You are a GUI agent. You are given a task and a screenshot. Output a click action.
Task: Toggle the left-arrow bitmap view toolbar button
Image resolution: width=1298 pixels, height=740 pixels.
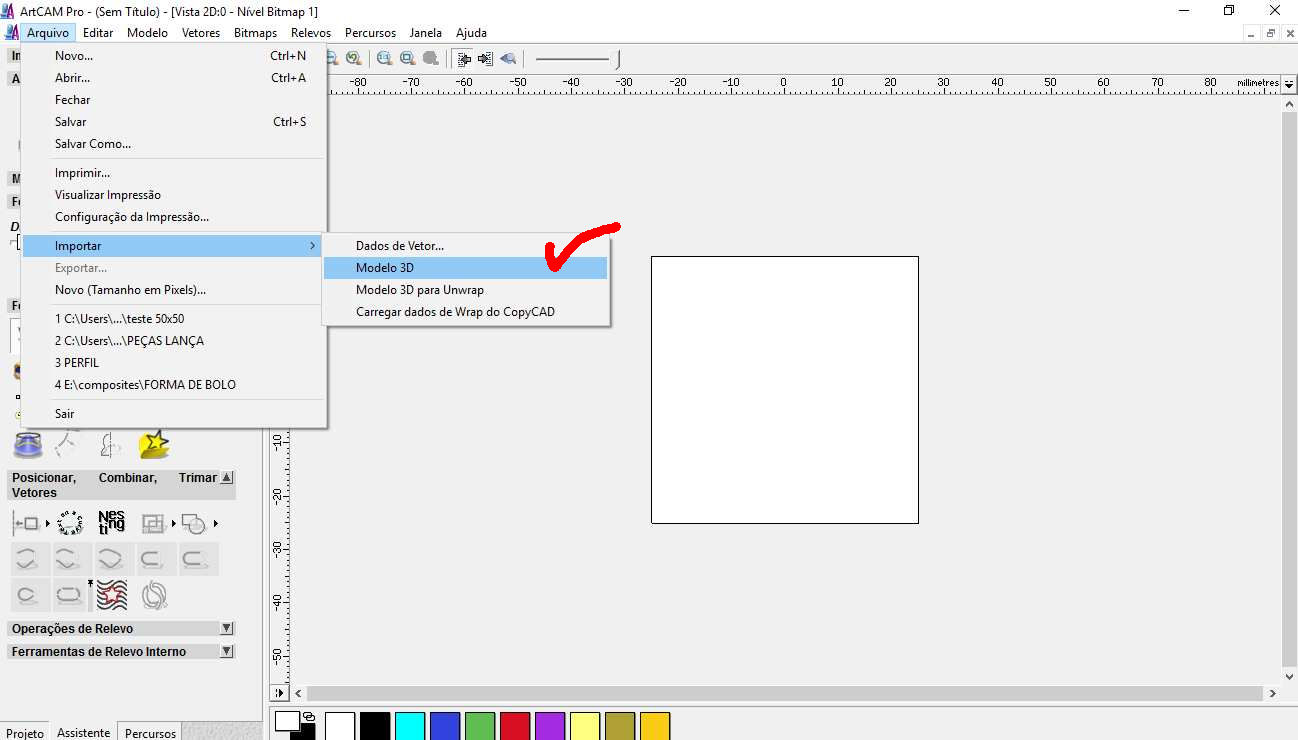click(x=464, y=59)
